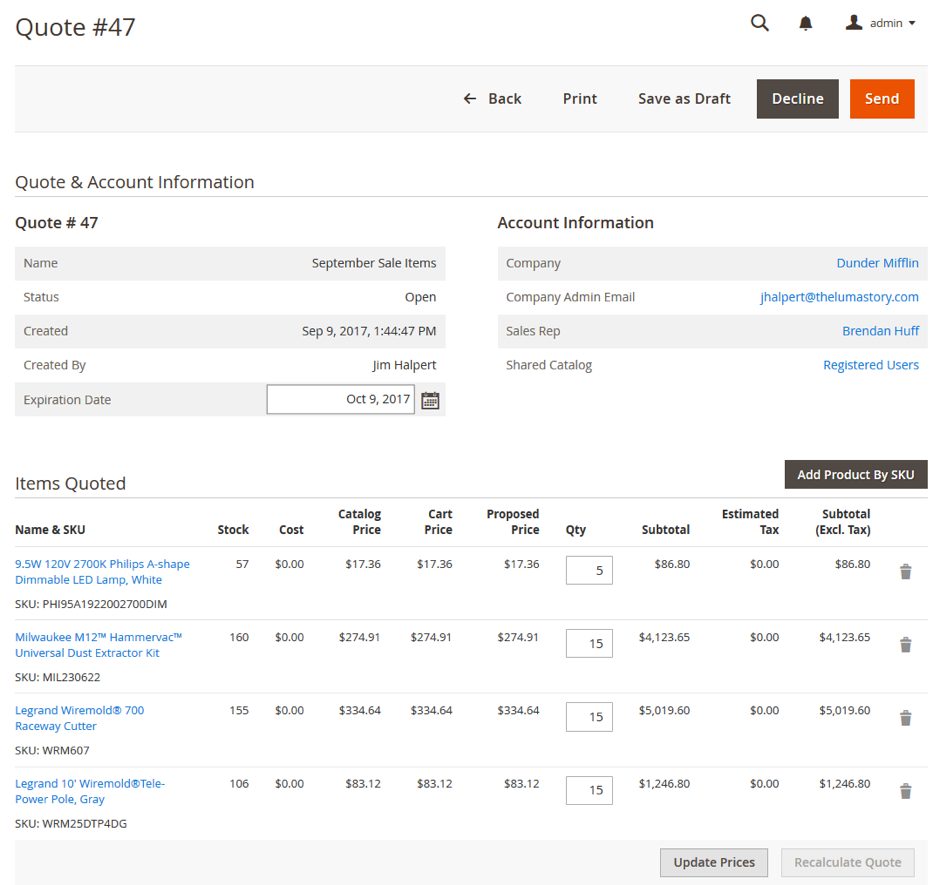Click catalog price '$83.12'
Viewport: 939px width, 885px height.
click(363, 784)
